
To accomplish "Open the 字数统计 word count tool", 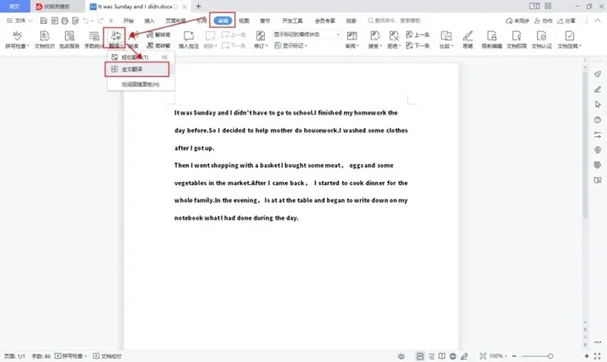I will [94, 39].
